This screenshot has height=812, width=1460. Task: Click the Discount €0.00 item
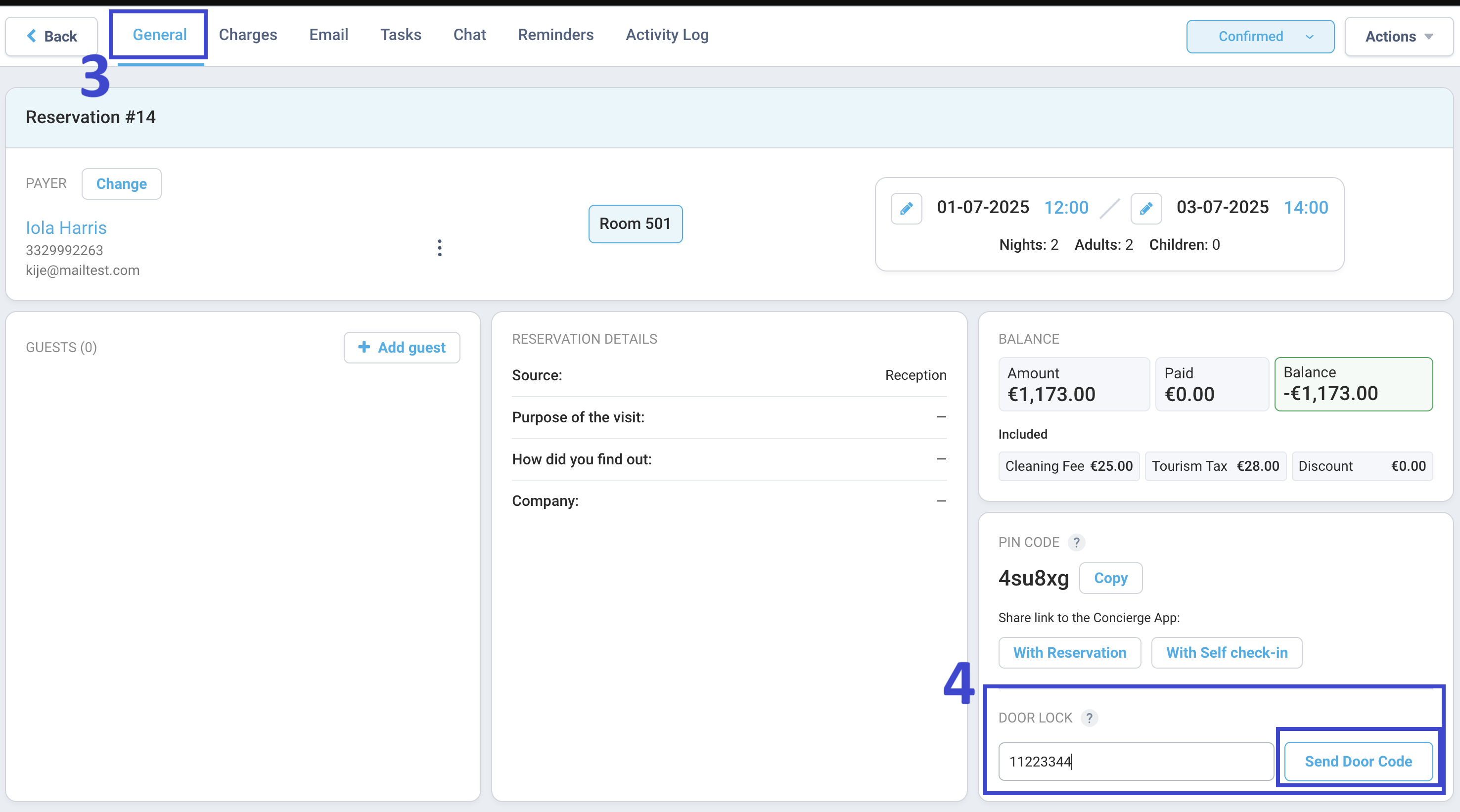click(x=1363, y=466)
